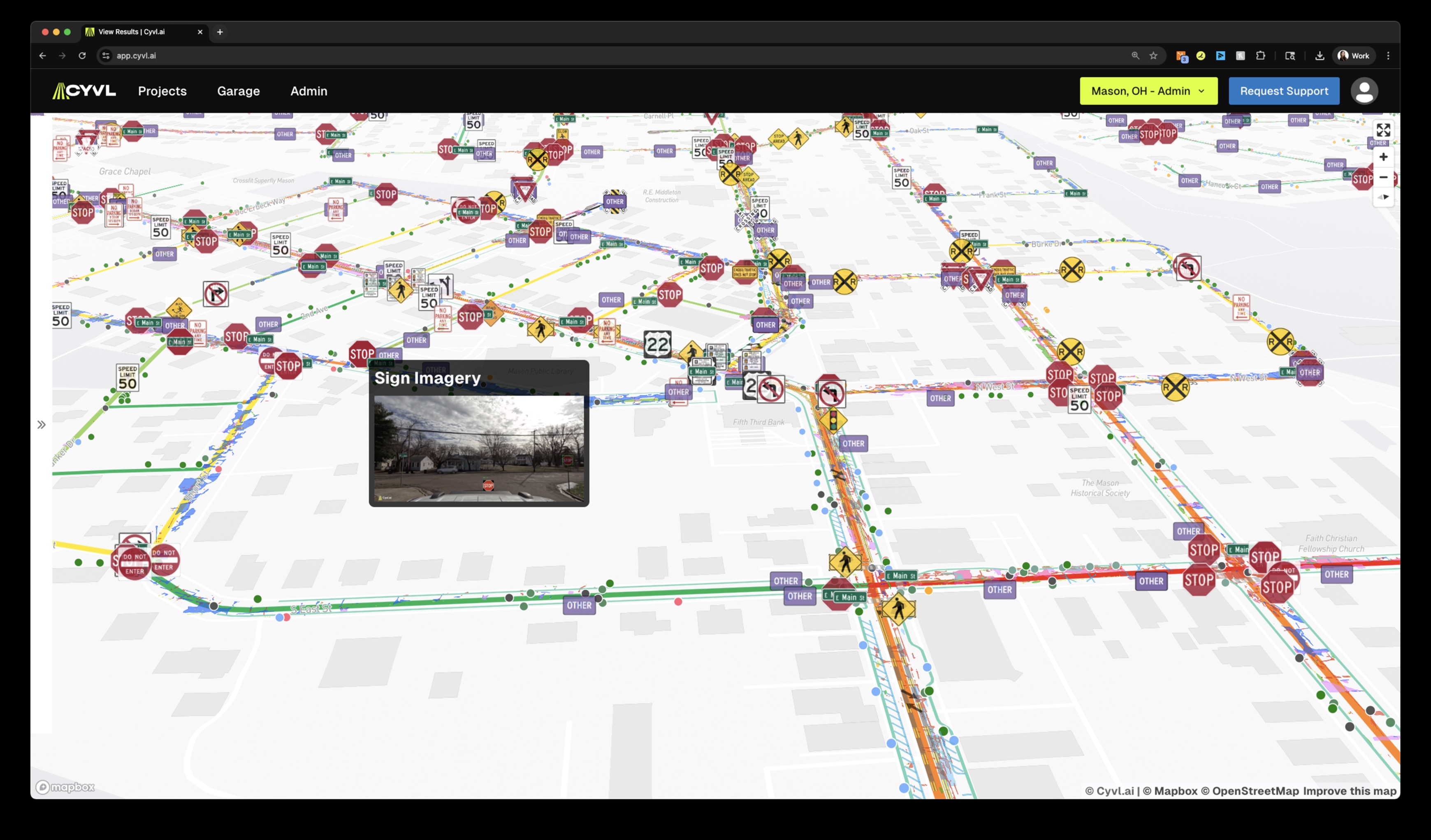Open the browser tab search icon
Screen dimensions: 1431x840
click(1290, 56)
